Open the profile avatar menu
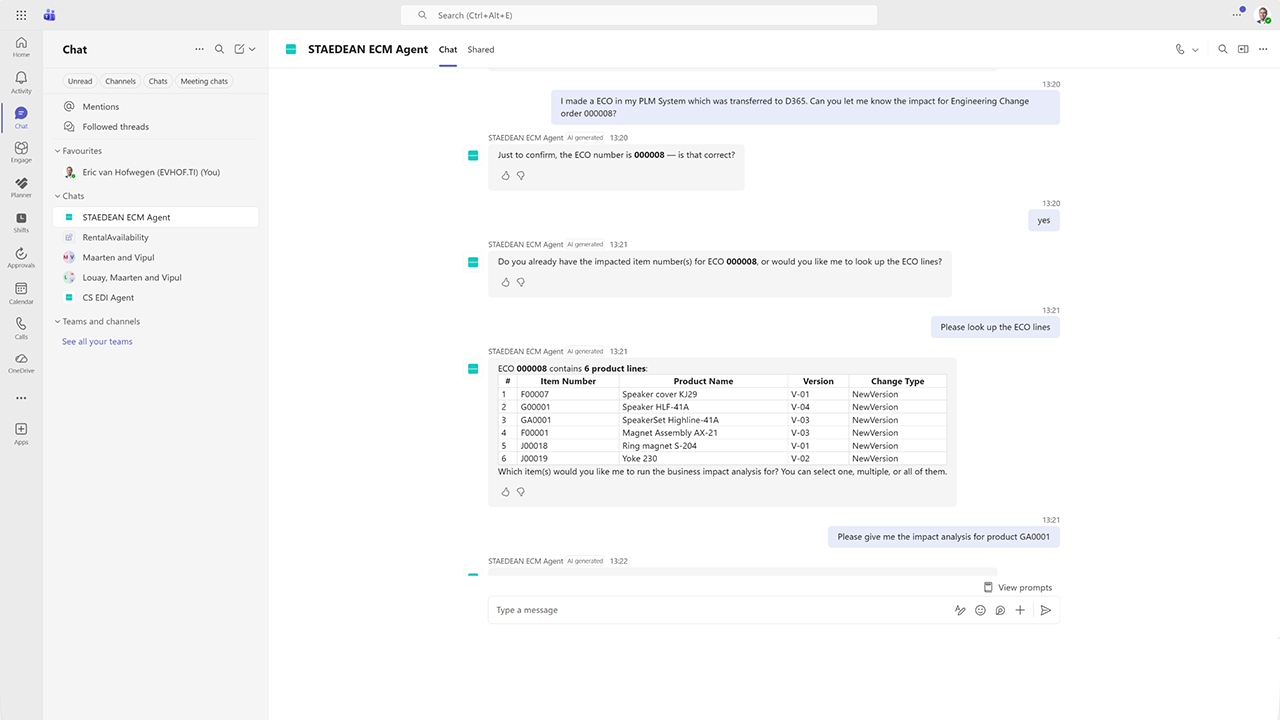Image resolution: width=1280 pixels, height=720 pixels. (1263, 15)
